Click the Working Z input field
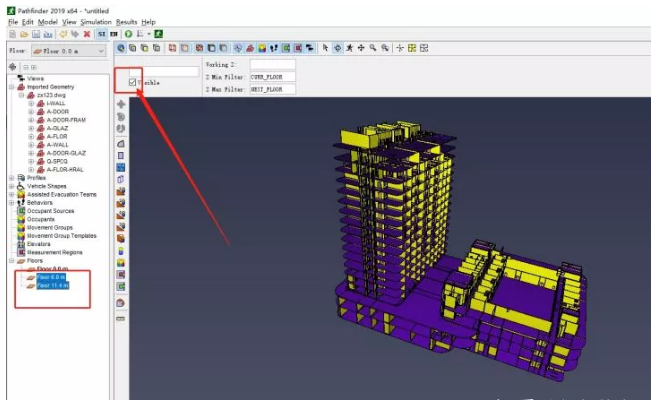 (271, 65)
